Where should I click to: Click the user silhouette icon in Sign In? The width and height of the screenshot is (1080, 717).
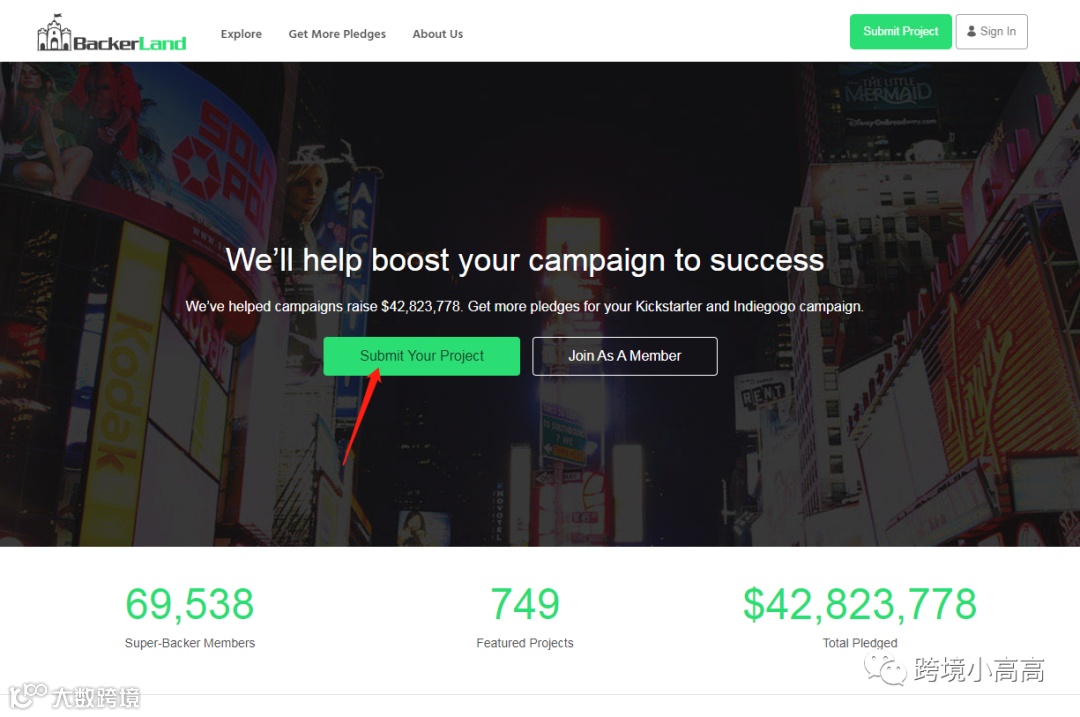coord(971,31)
